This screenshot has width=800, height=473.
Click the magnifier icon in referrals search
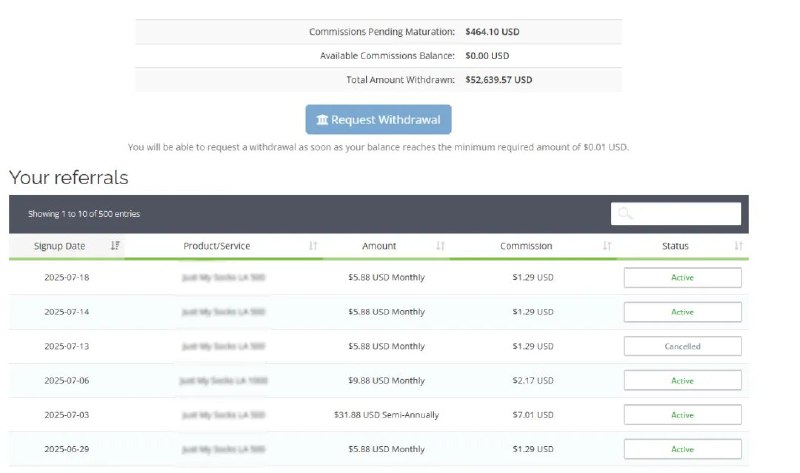[x=625, y=214]
